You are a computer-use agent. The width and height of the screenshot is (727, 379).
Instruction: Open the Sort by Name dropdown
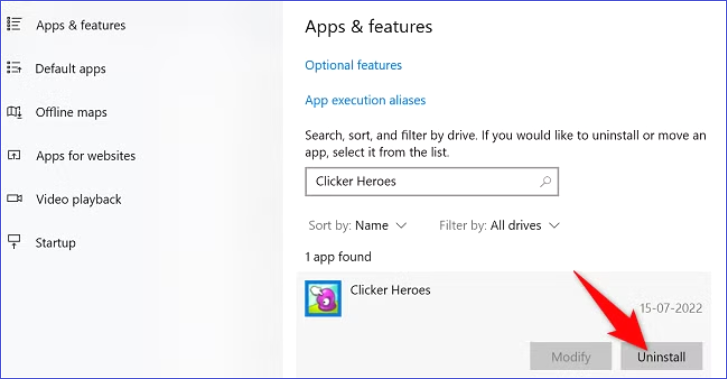pos(357,225)
